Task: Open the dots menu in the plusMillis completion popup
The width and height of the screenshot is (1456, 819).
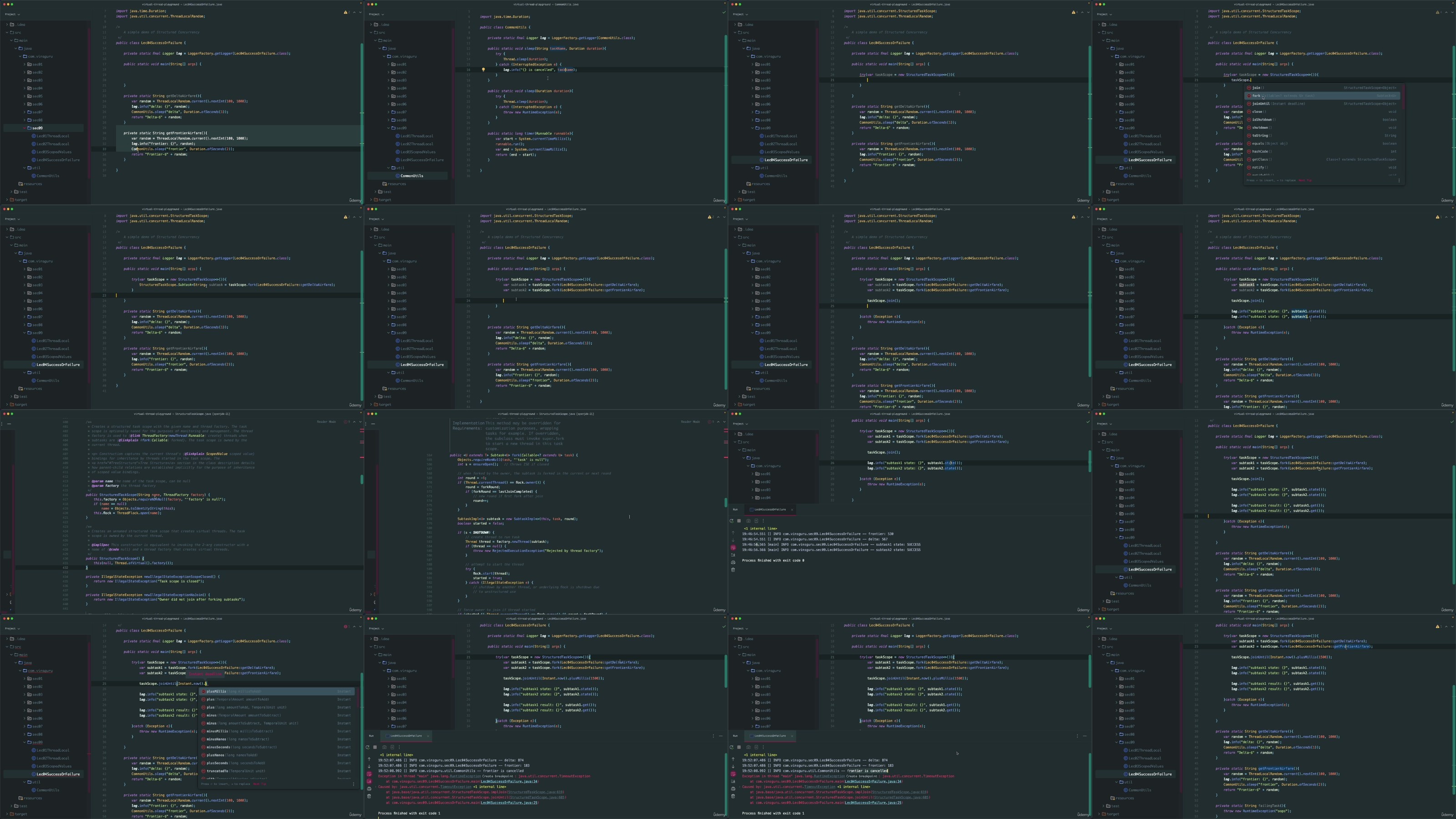Action: point(354,784)
